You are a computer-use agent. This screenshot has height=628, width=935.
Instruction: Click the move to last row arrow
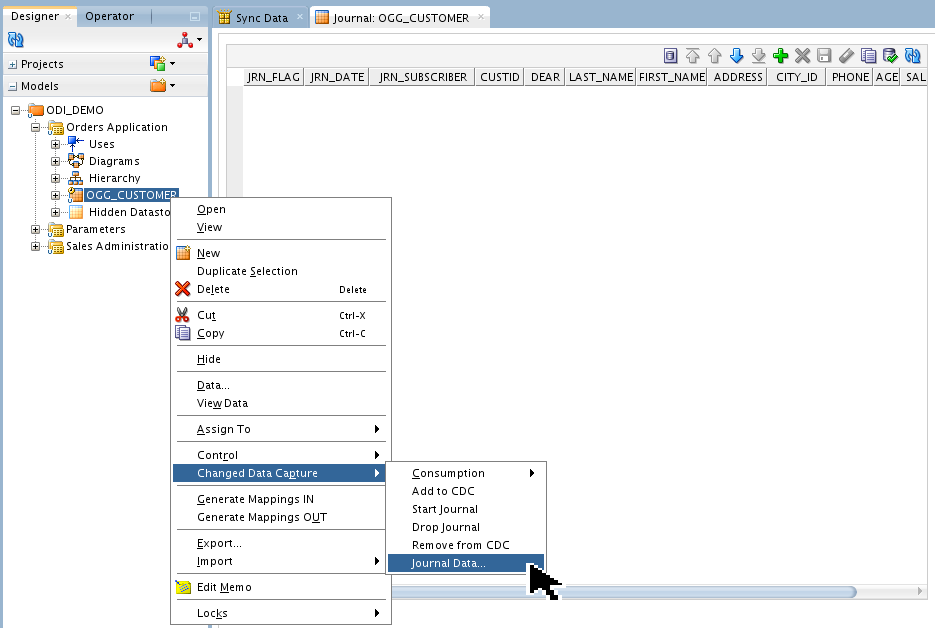tap(758, 56)
